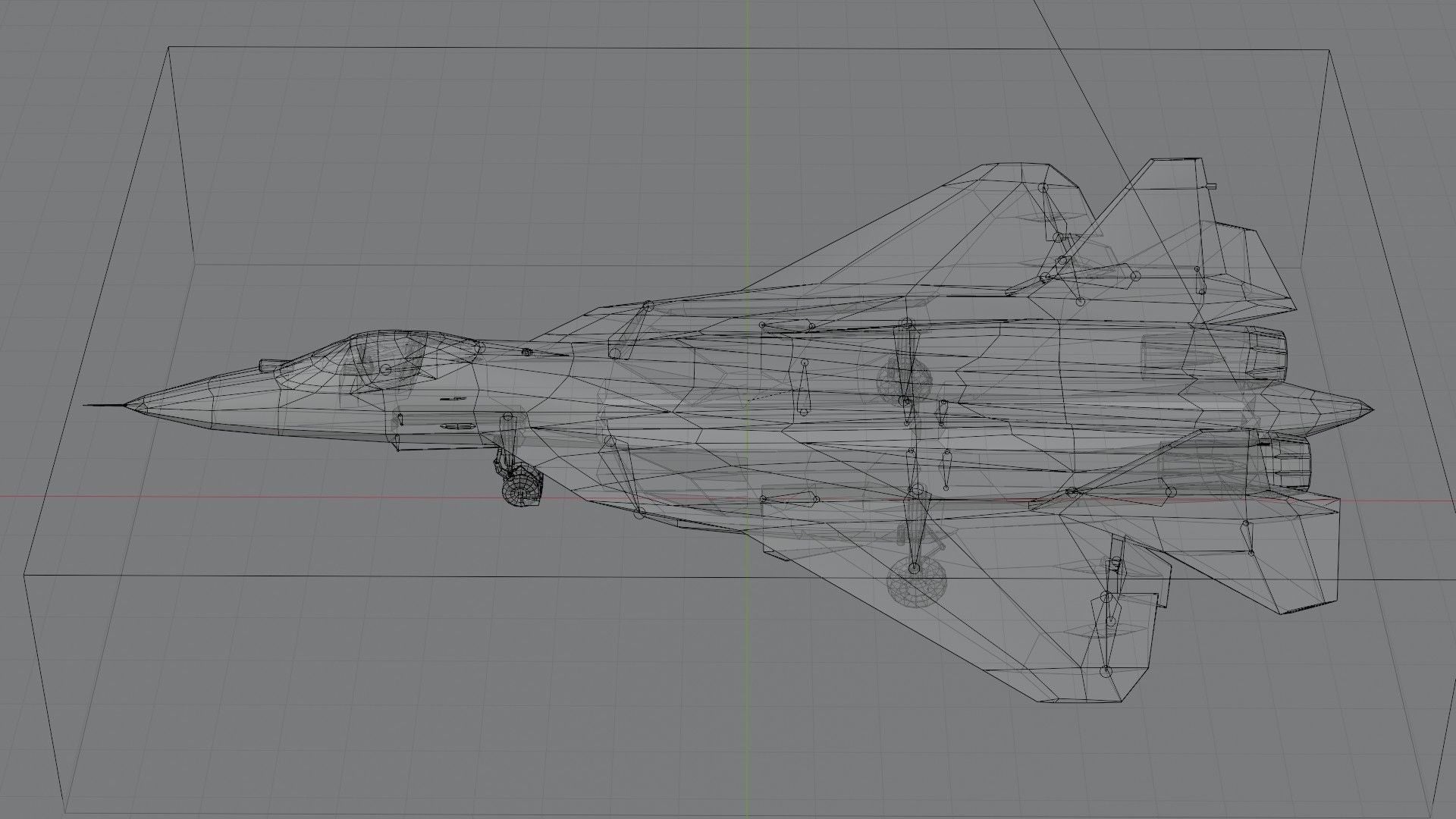Select the lower main landing gear wheel
Viewport: 1456px width, 819px height.
[917, 583]
